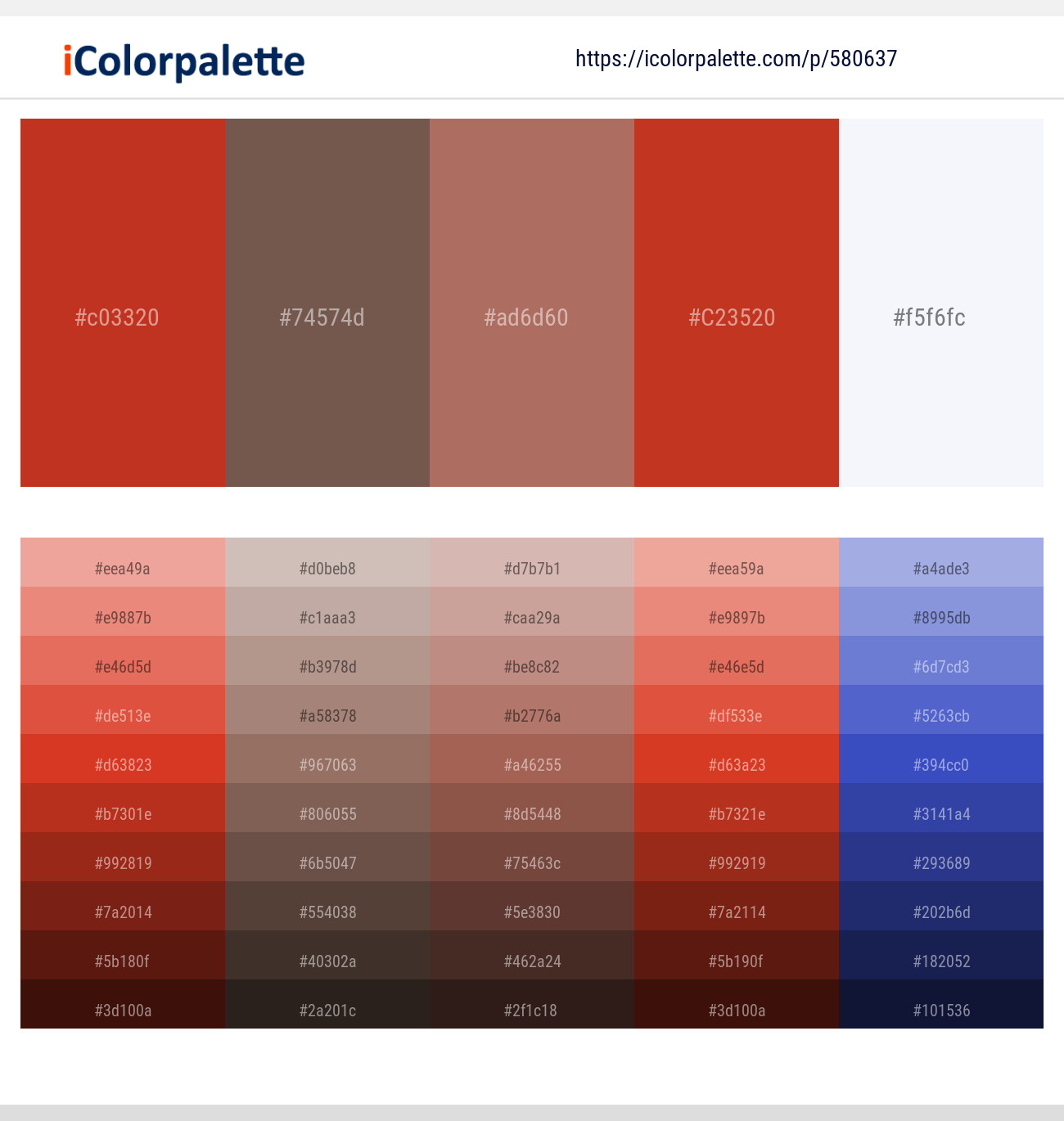Select the #a4ade3 lavender shade
Image resolution: width=1064 pixels, height=1121 pixels.
941,562
